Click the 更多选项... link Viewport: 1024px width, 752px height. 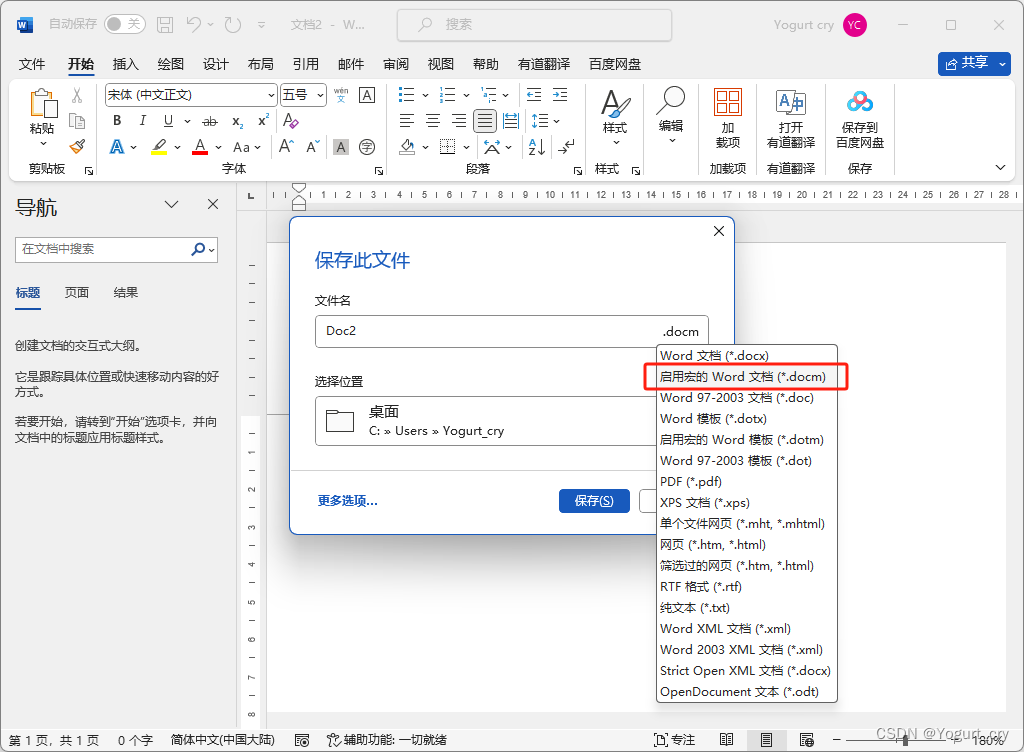pyautogui.click(x=347, y=501)
